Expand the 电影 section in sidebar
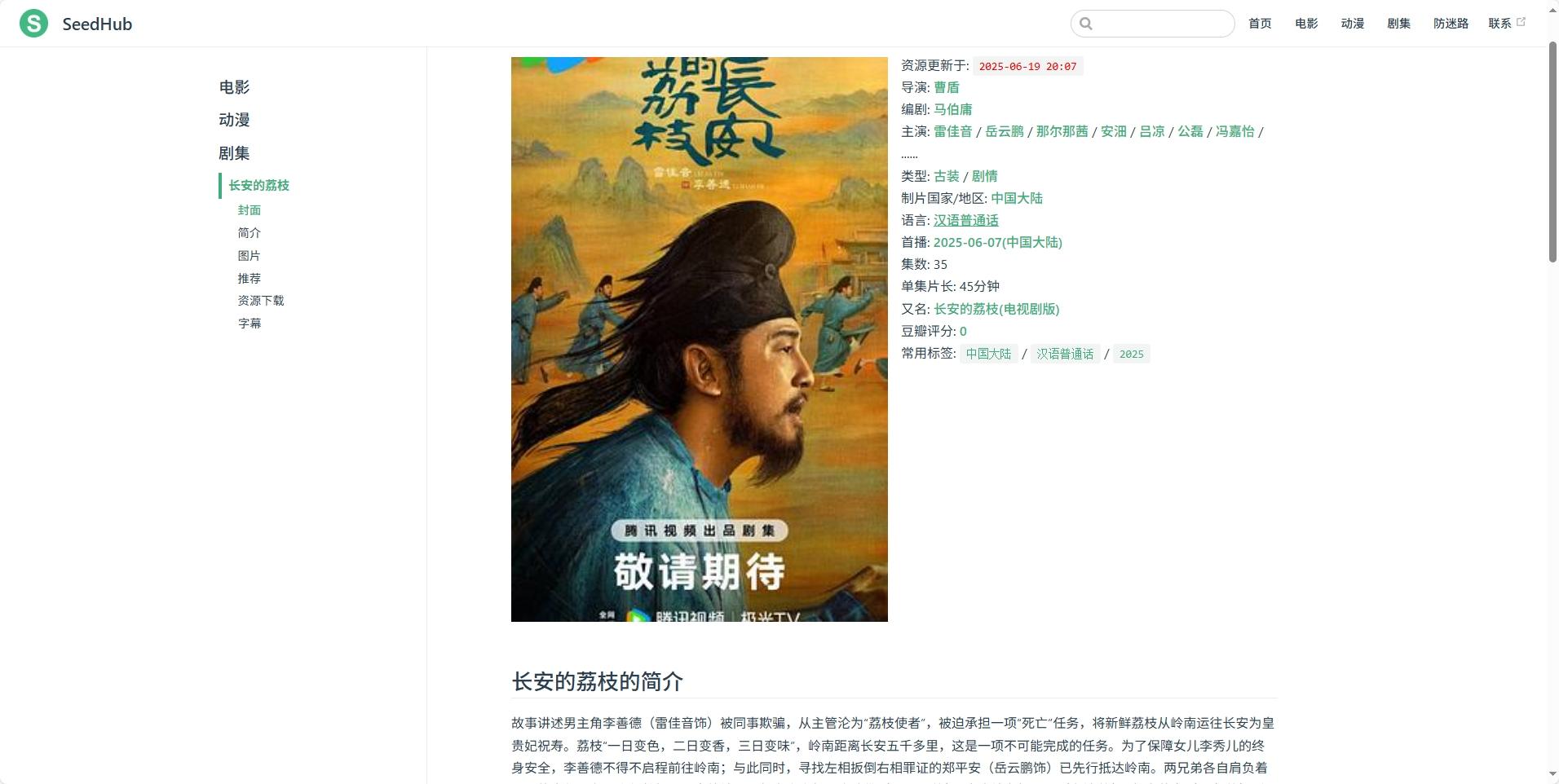The width and height of the screenshot is (1559, 784). point(234,87)
